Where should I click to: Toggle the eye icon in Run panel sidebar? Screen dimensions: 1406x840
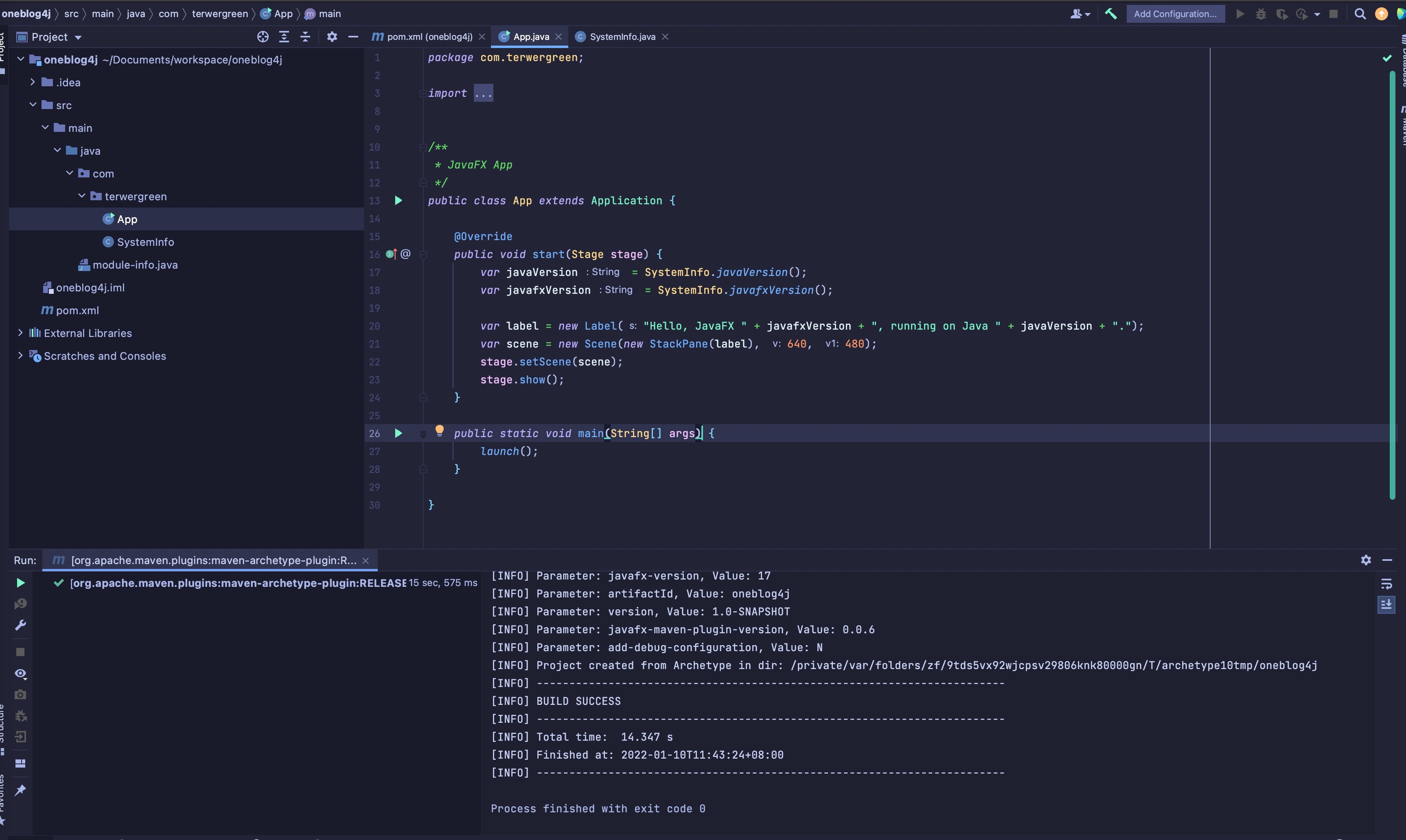coord(20,674)
